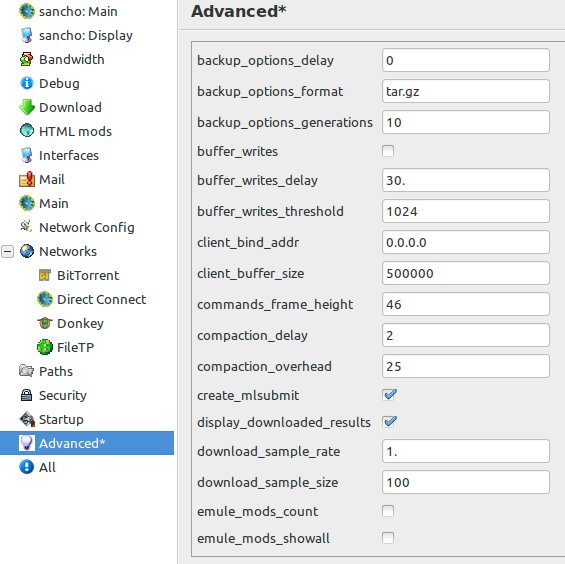Click the client_bind_addr field showing 0.0.0.0

tap(466, 242)
